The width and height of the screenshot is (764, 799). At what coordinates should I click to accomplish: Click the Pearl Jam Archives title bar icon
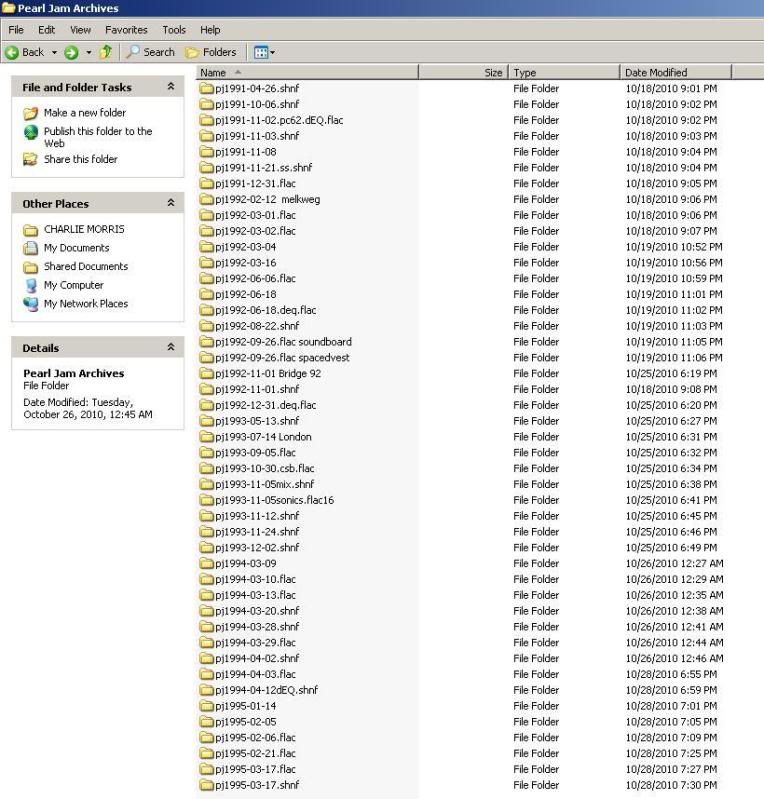[x=9, y=8]
